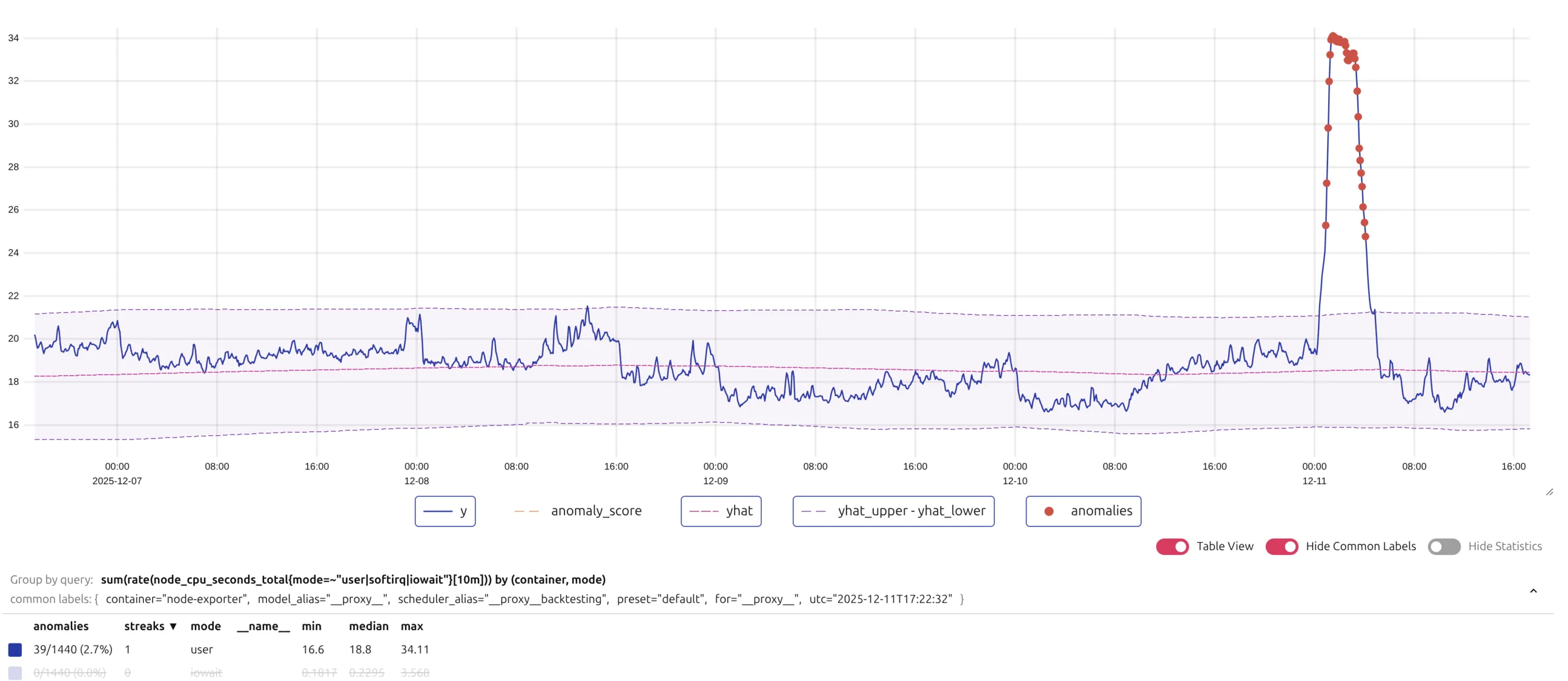The width and height of the screenshot is (1568, 681).
Task: Toggle the yhat legend entry
Action: coord(721,511)
